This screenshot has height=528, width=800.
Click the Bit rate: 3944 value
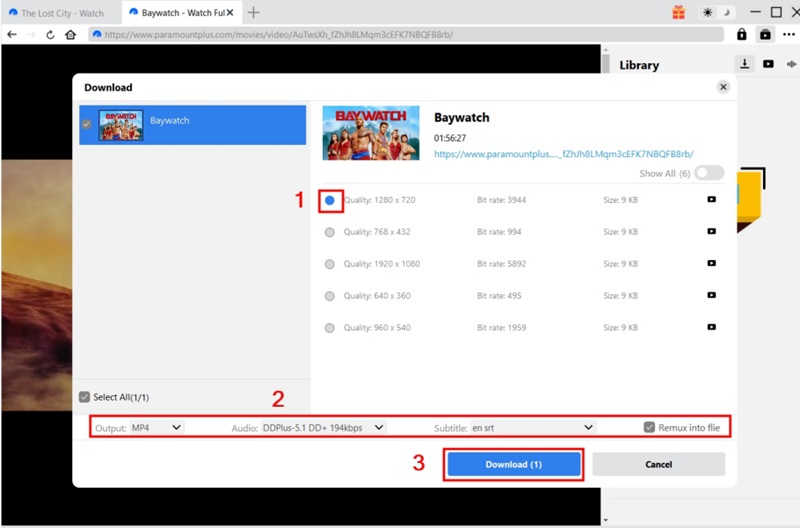(501, 200)
